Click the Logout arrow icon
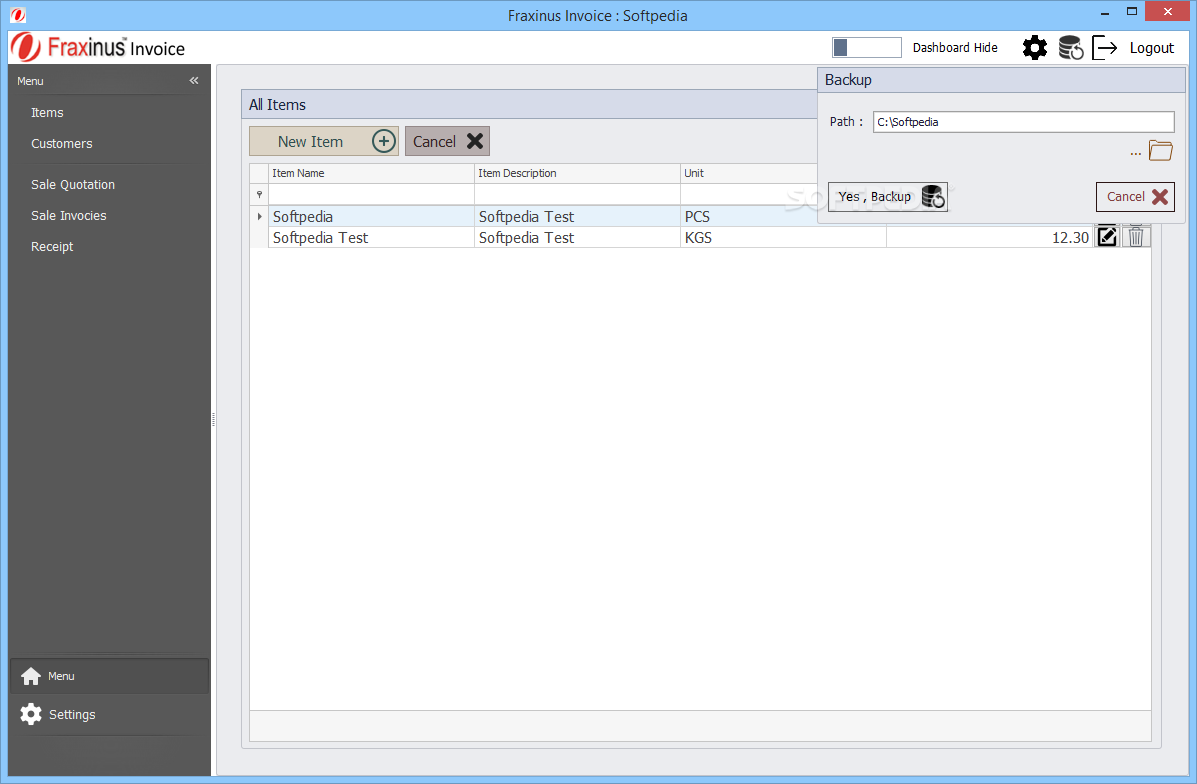The height and width of the screenshot is (784, 1197). (1105, 48)
